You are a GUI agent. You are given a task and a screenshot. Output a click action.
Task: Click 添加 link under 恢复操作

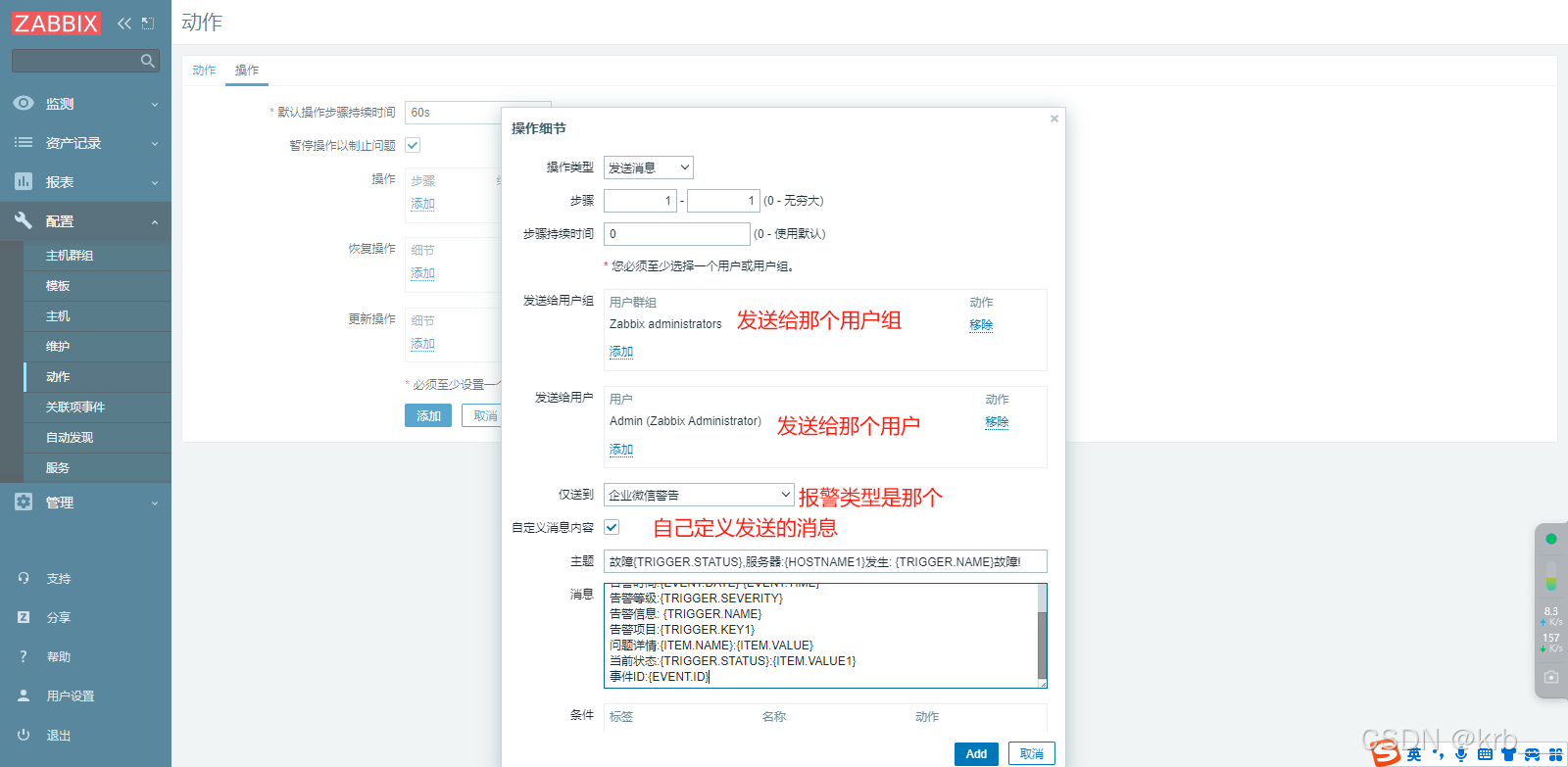422,273
